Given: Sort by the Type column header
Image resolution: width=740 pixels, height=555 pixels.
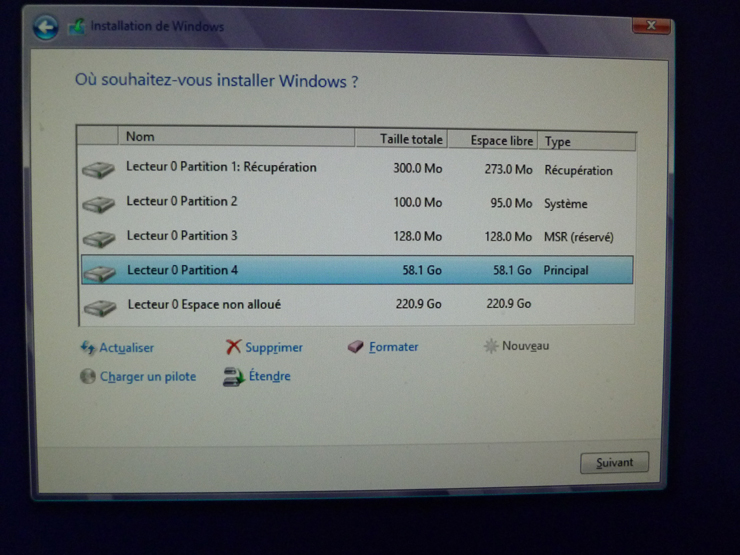Looking at the screenshot, I should [x=587, y=142].
